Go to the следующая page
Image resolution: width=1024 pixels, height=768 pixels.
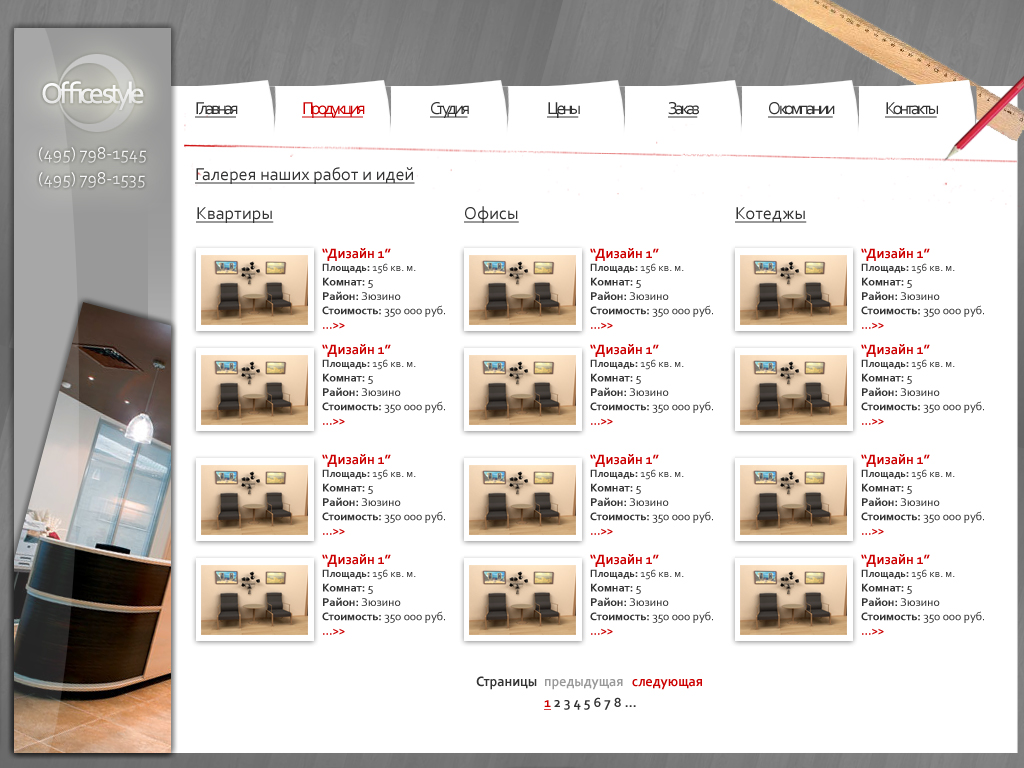tap(667, 682)
